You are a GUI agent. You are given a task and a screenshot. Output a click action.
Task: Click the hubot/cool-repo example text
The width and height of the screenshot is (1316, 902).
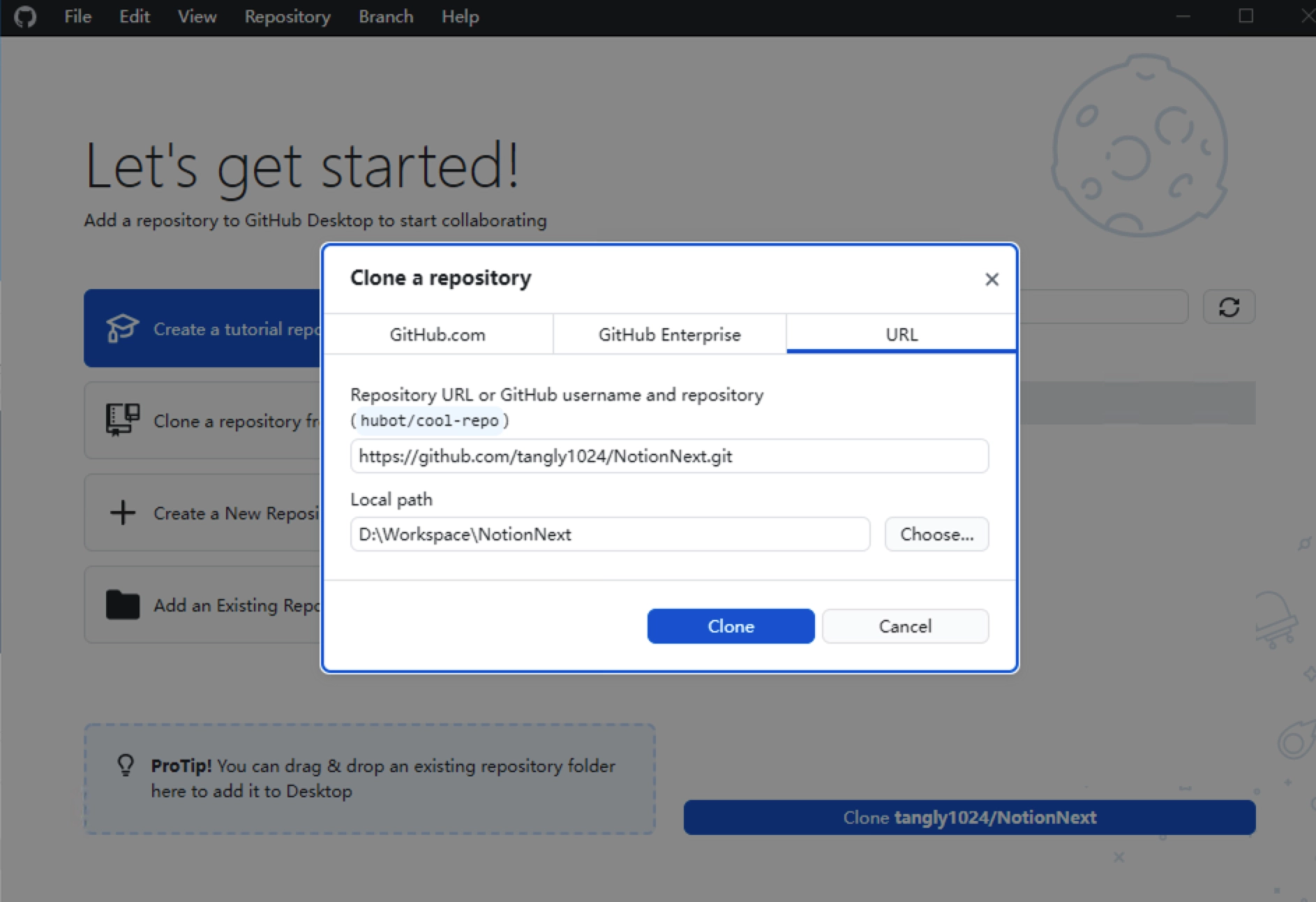[429, 420]
